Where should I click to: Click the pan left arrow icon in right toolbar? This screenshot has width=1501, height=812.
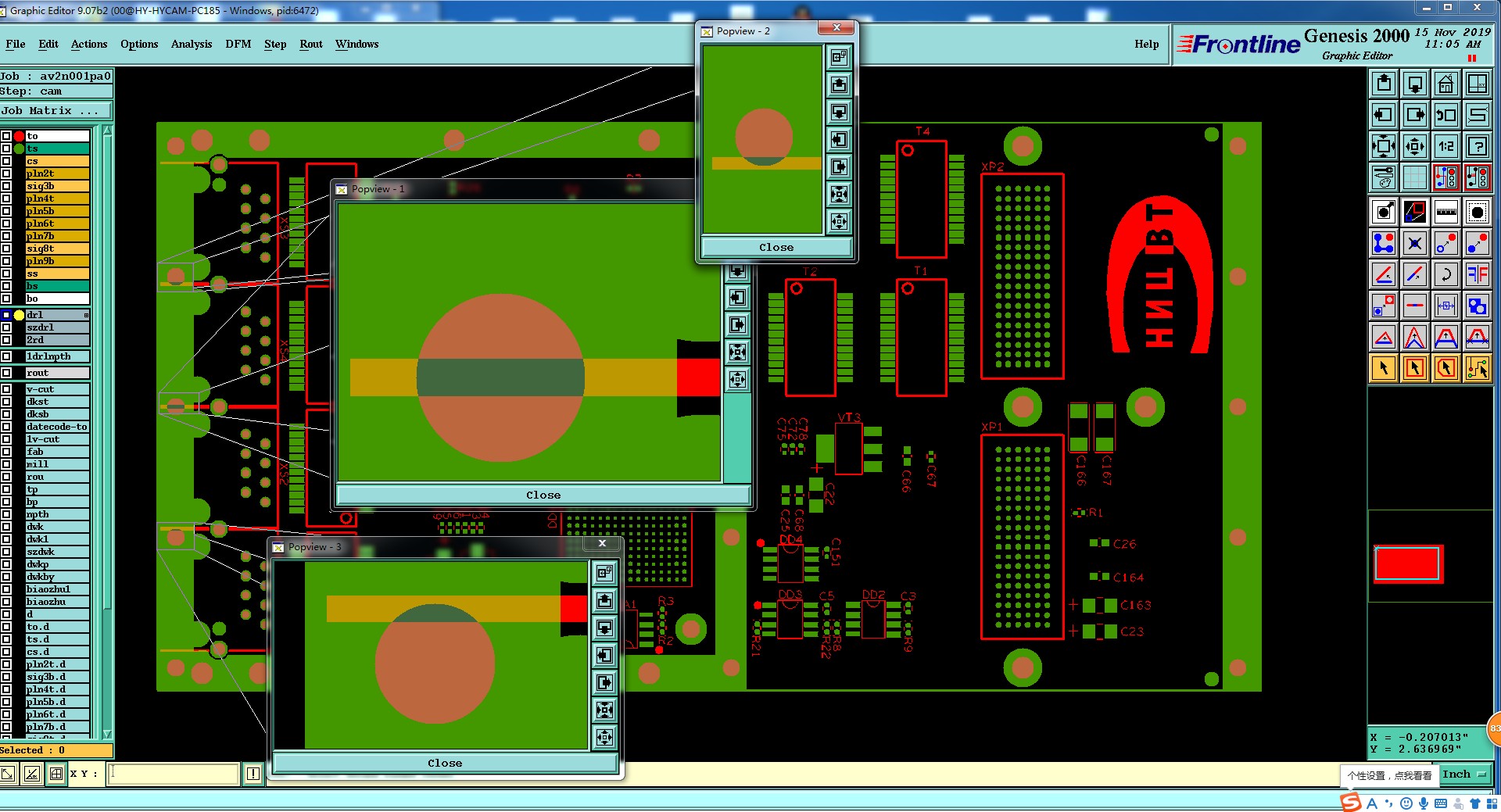coord(1383,115)
